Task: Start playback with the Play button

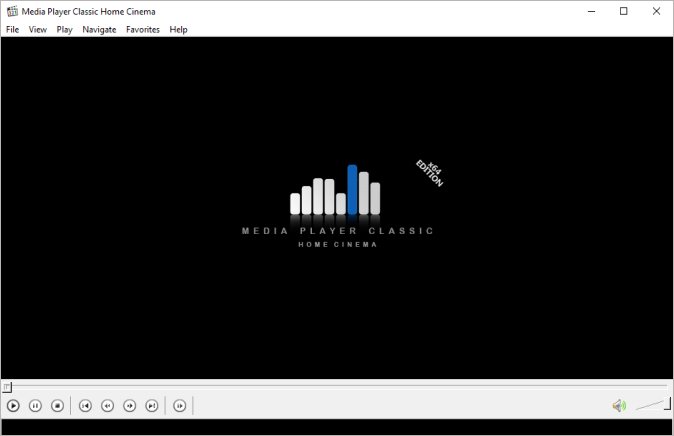Action: [13, 405]
